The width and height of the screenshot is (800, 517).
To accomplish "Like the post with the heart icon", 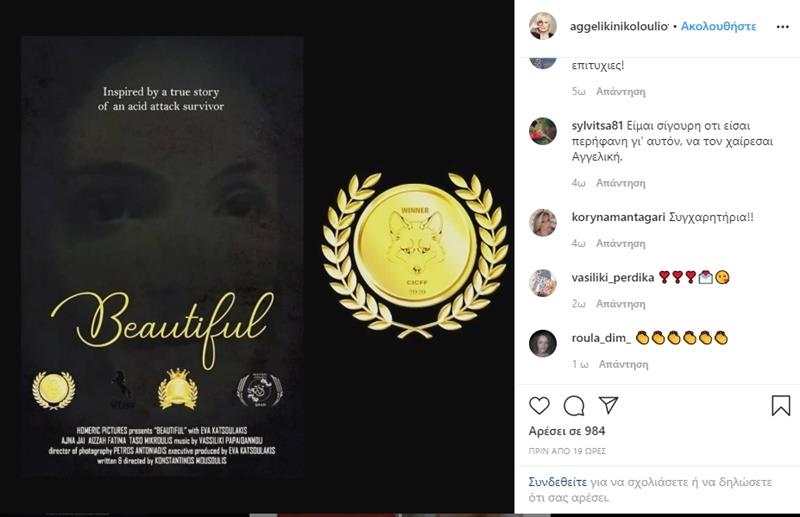I will pyautogui.click(x=539, y=406).
